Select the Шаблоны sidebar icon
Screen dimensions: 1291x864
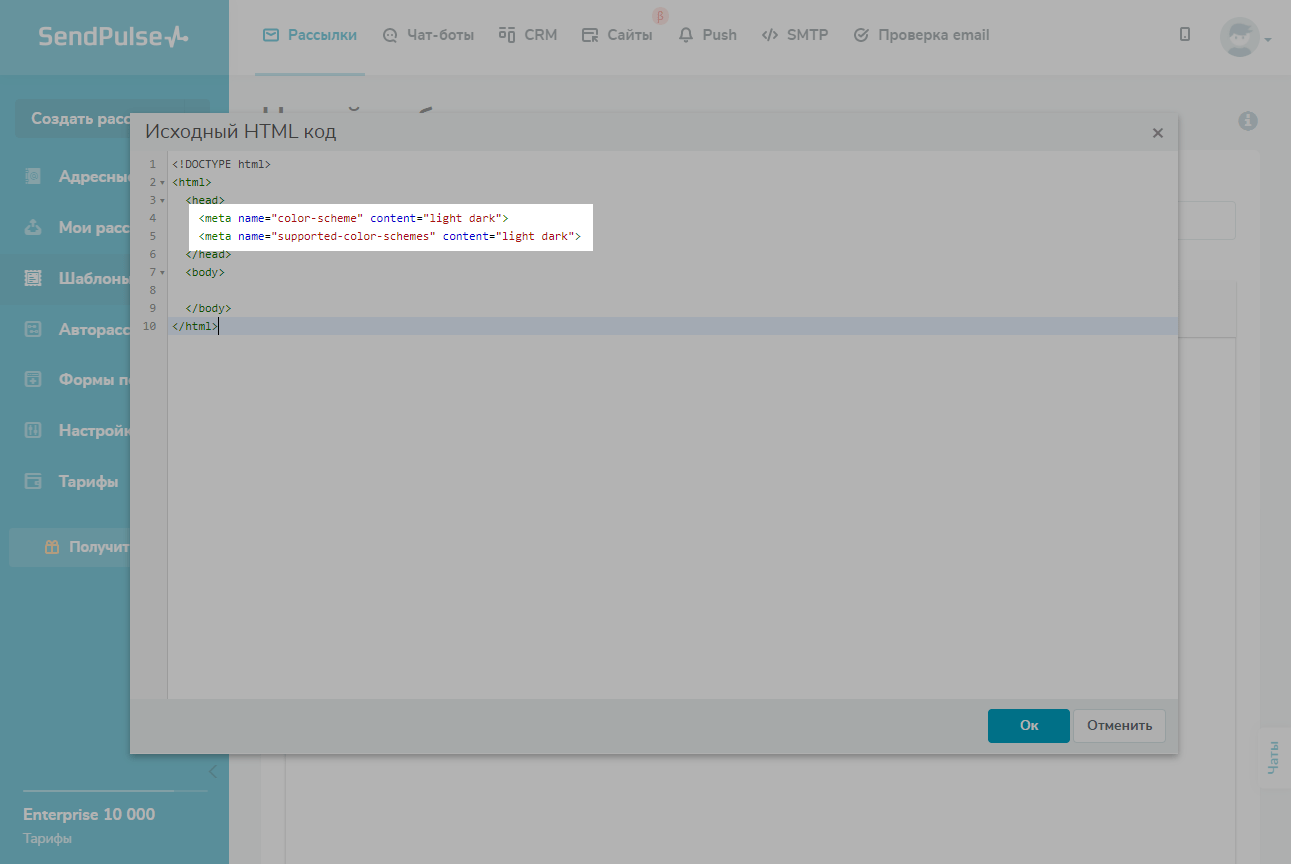(x=33, y=278)
